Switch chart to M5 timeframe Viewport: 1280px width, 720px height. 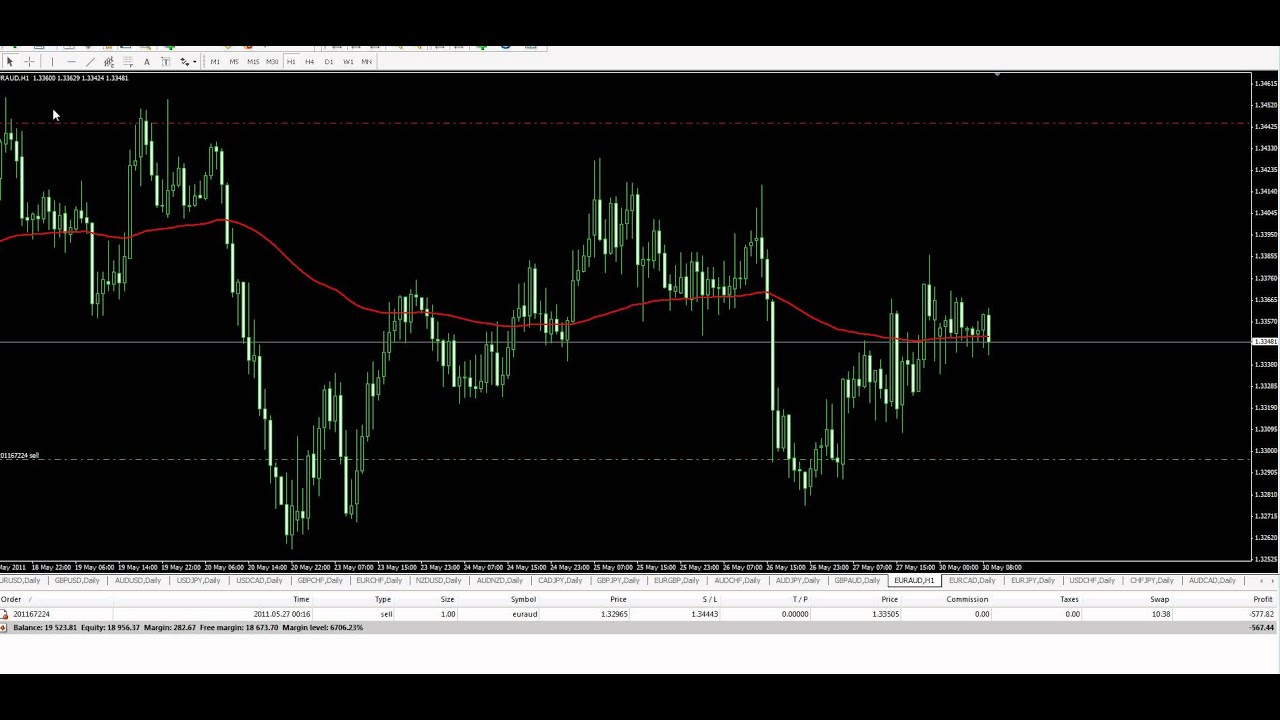234,62
